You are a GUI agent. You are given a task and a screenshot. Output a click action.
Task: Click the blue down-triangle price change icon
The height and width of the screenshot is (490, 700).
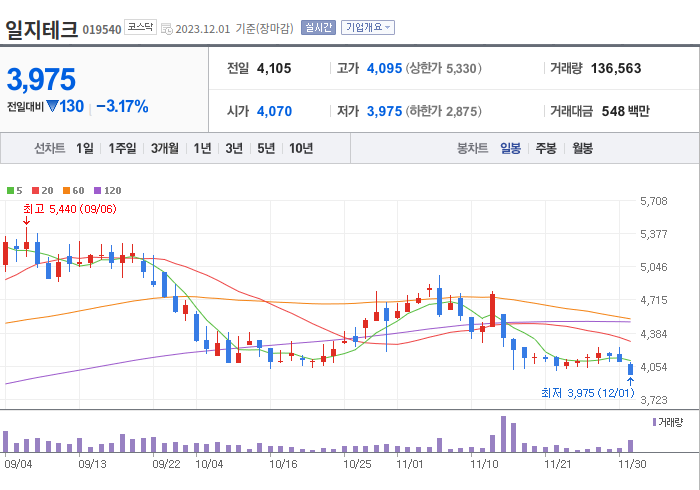[x=52, y=107]
